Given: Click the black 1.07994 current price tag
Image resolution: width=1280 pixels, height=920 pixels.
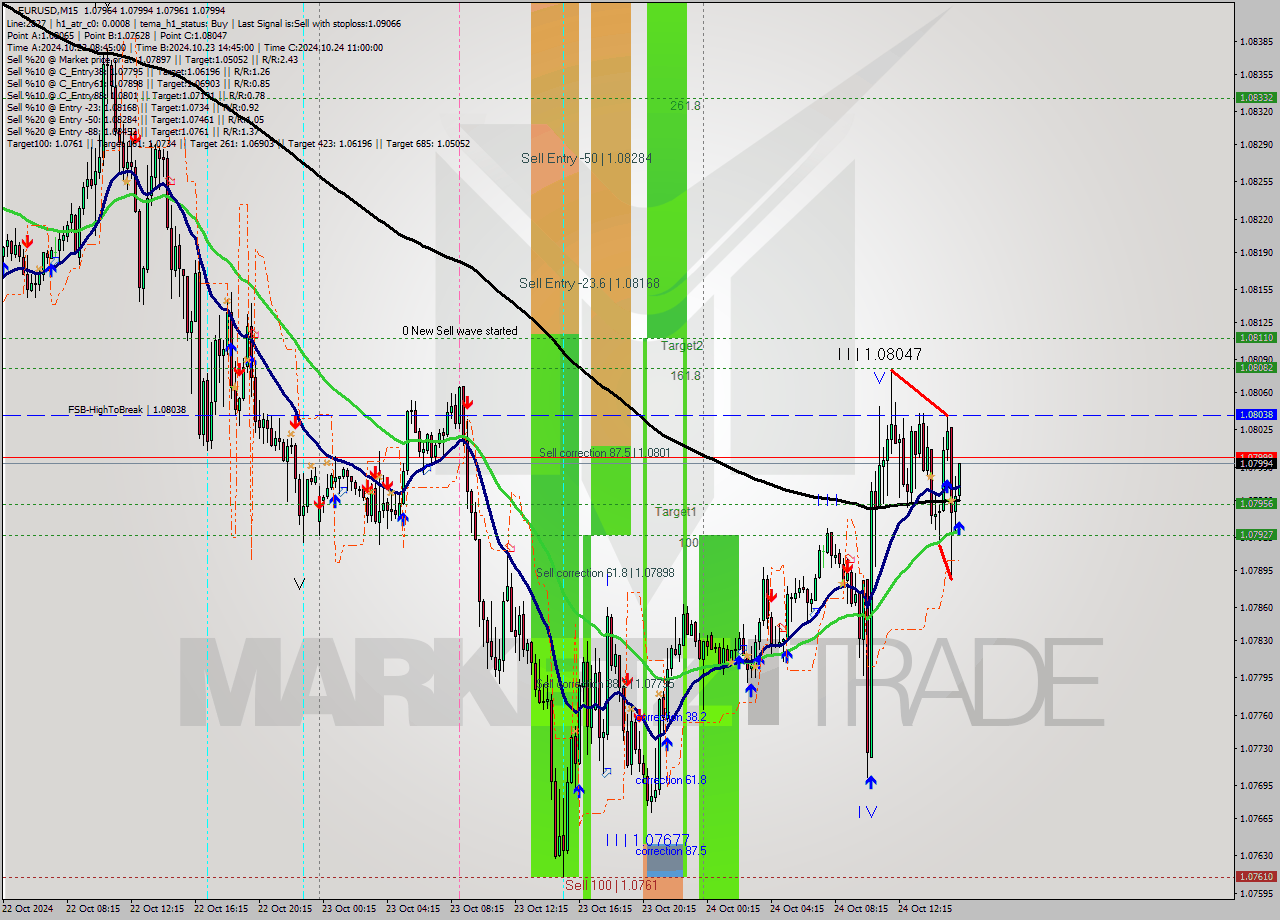Looking at the screenshot, I should (1256, 464).
